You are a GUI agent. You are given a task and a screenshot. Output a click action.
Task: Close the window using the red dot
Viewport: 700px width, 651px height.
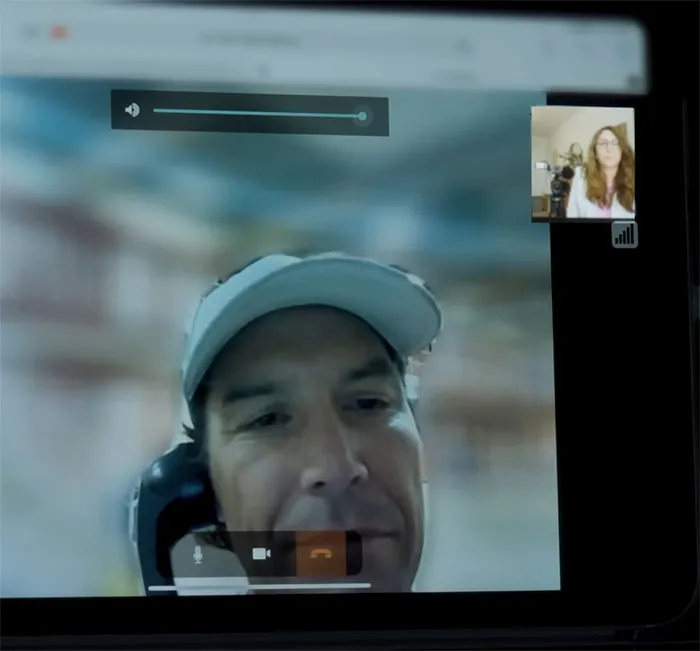click(59, 32)
